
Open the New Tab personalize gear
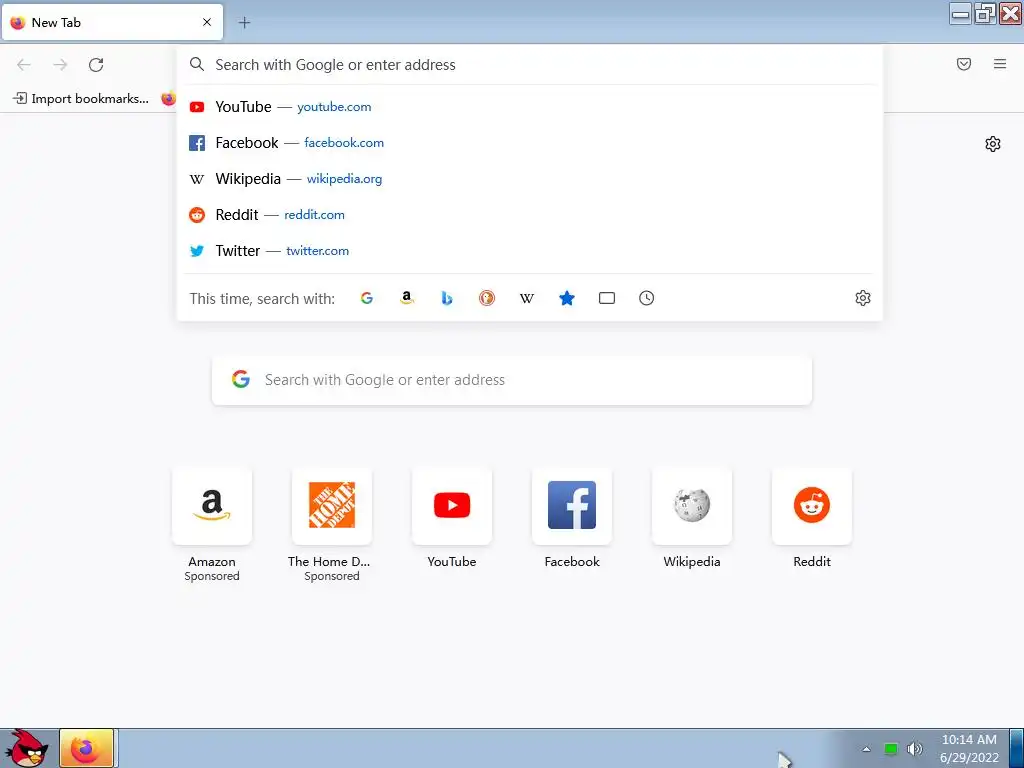(x=993, y=144)
